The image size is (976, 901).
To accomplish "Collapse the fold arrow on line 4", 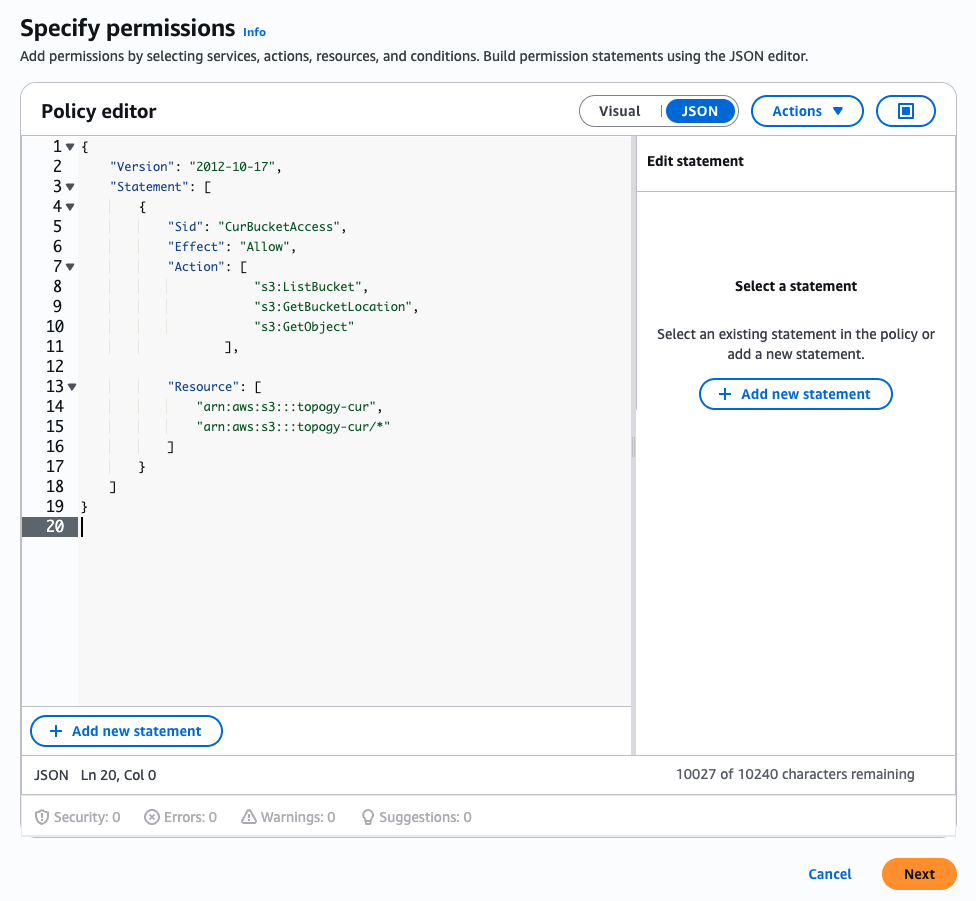I will click(70, 207).
